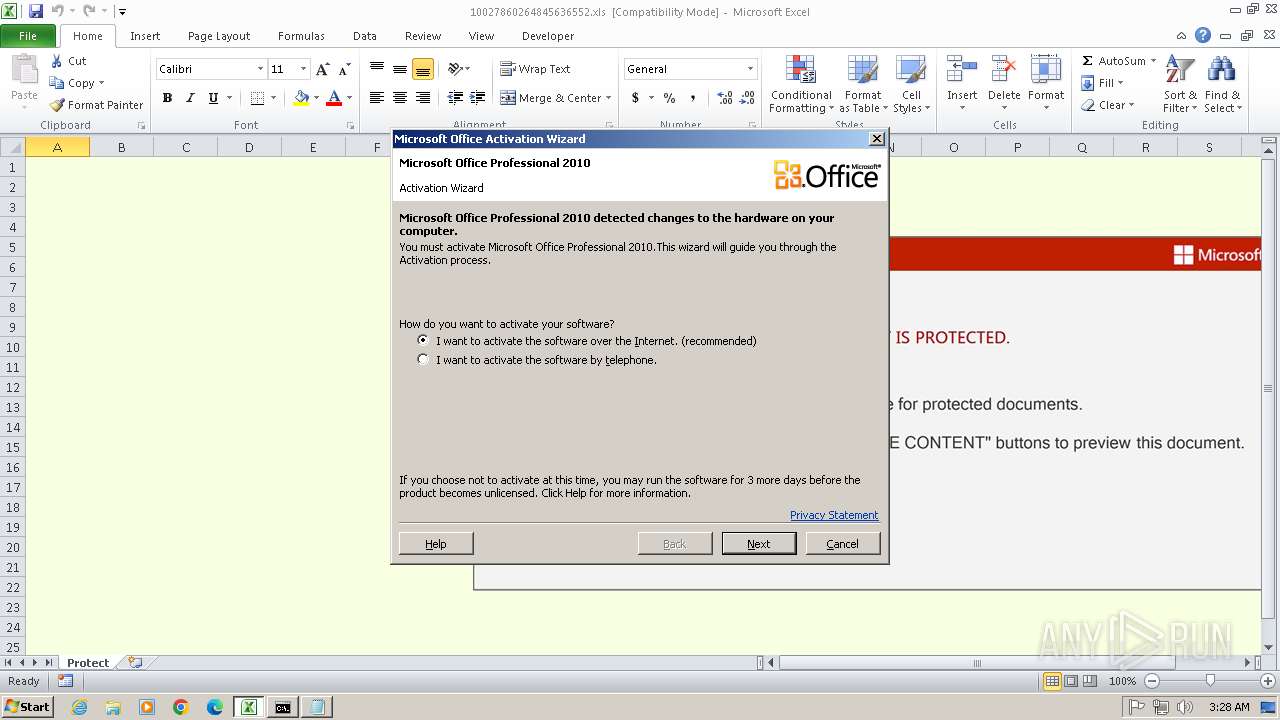This screenshot has width=1280, height=720.
Task: Click Top Align icon
Action: click(377, 69)
